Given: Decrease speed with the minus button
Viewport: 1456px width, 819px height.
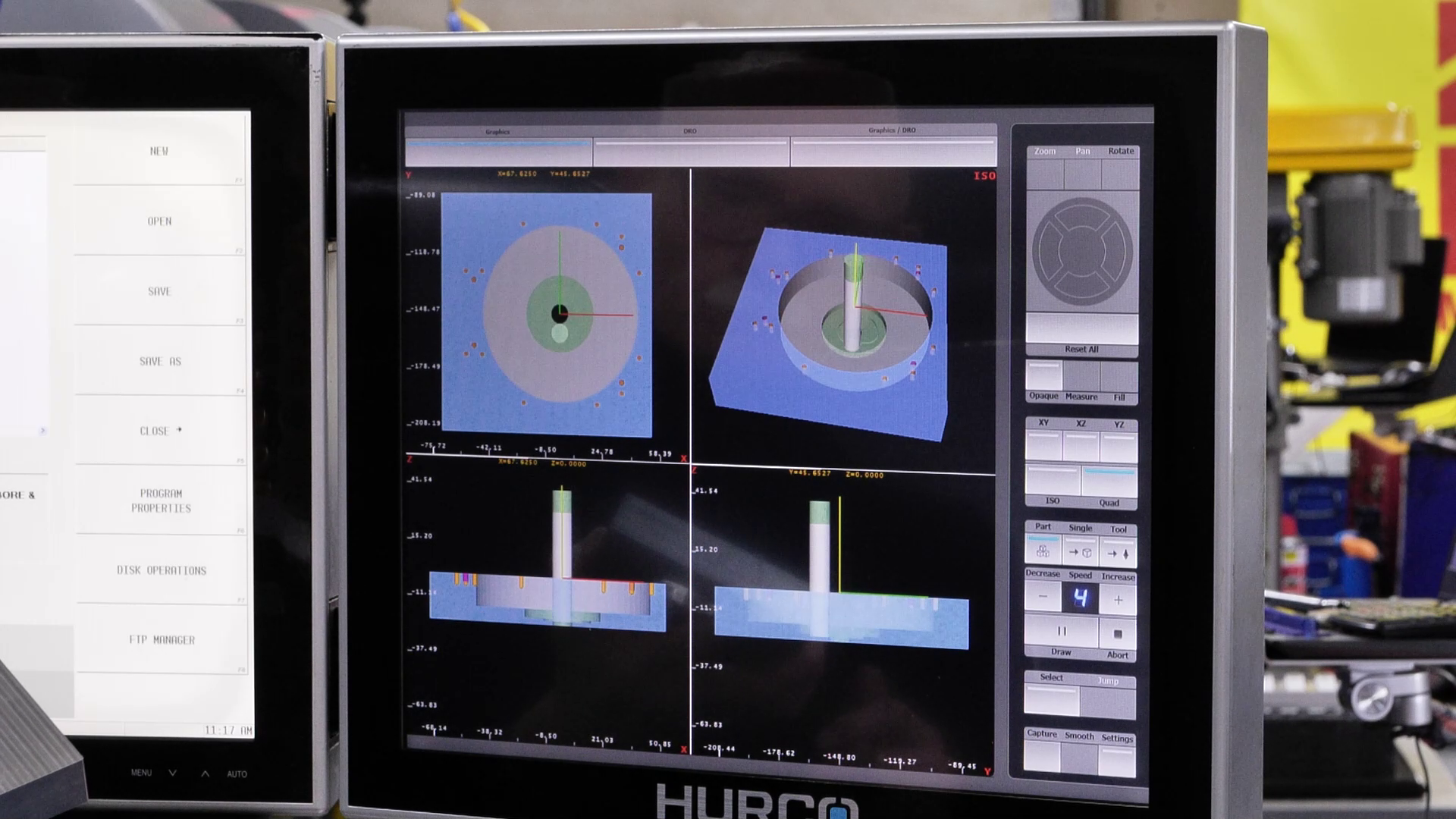Looking at the screenshot, I should click(x=1043, y=598).
